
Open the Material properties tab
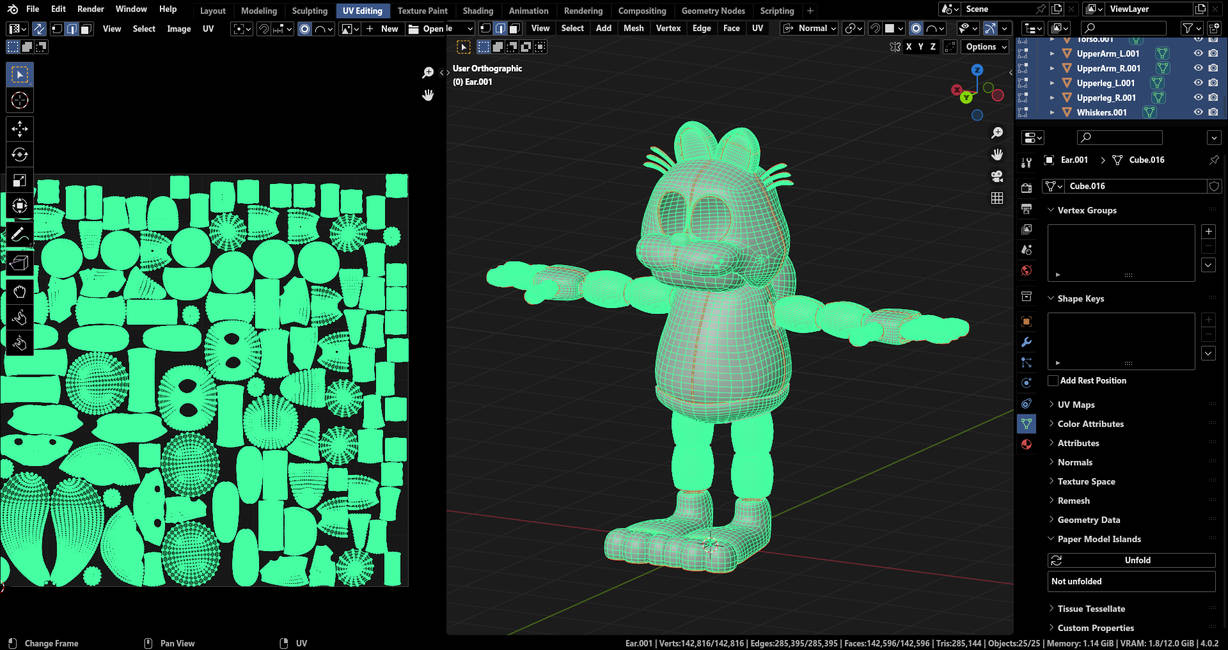click(x=1026, y=444)
